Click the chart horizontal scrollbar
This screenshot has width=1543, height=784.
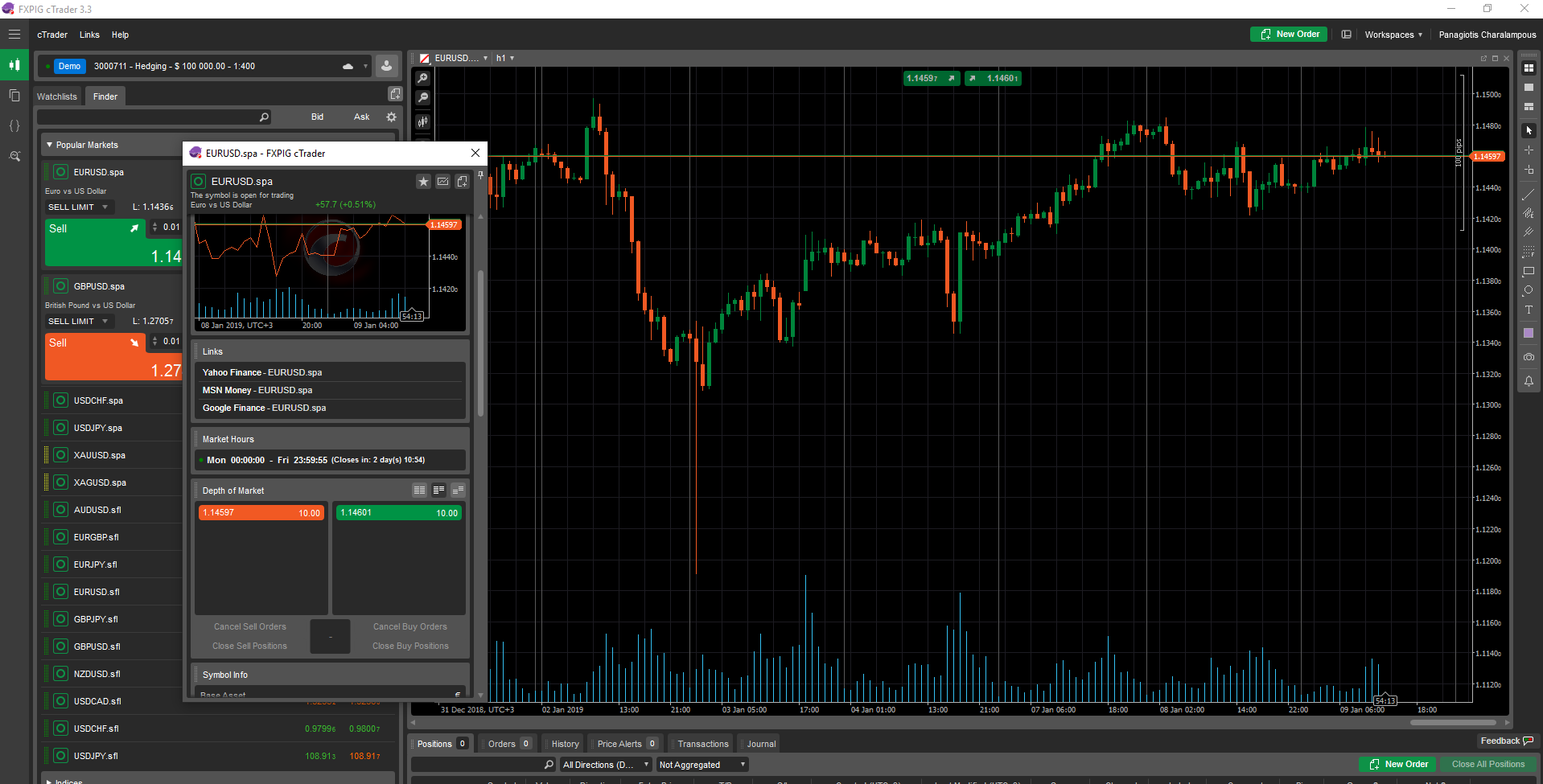coord(1453,723)
